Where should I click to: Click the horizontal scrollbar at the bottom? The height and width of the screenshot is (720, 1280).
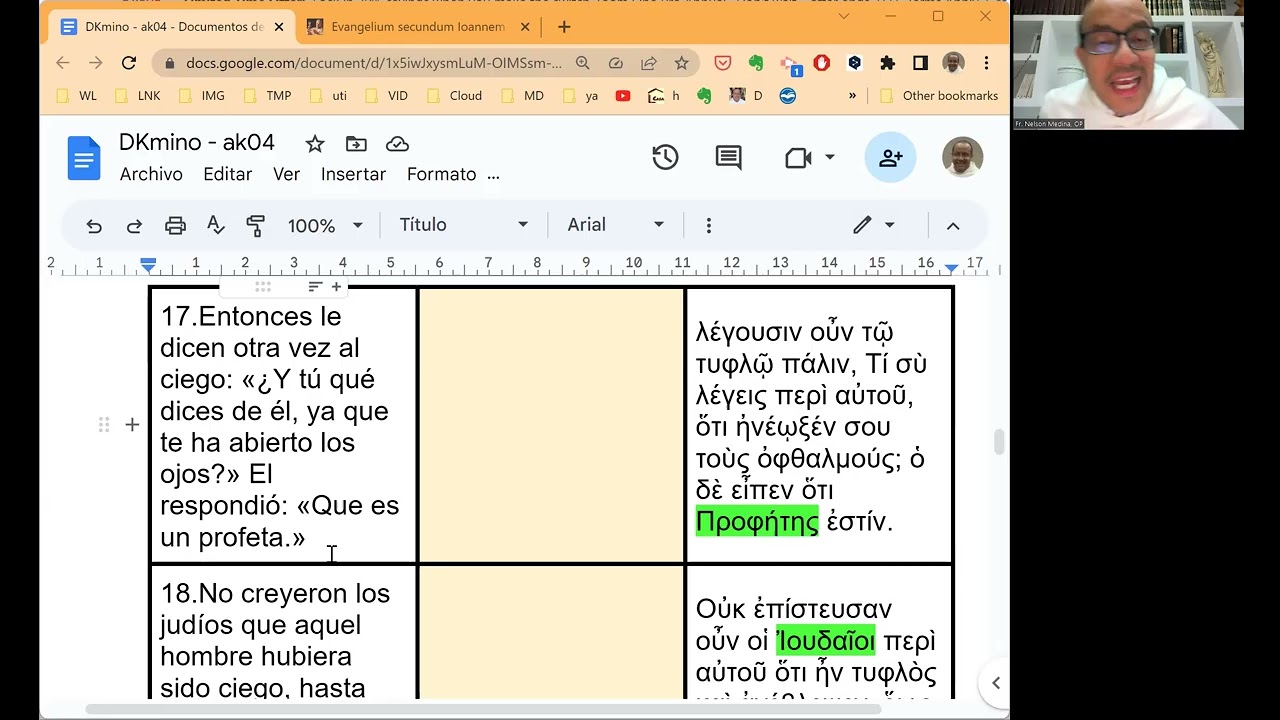[483, 709]
